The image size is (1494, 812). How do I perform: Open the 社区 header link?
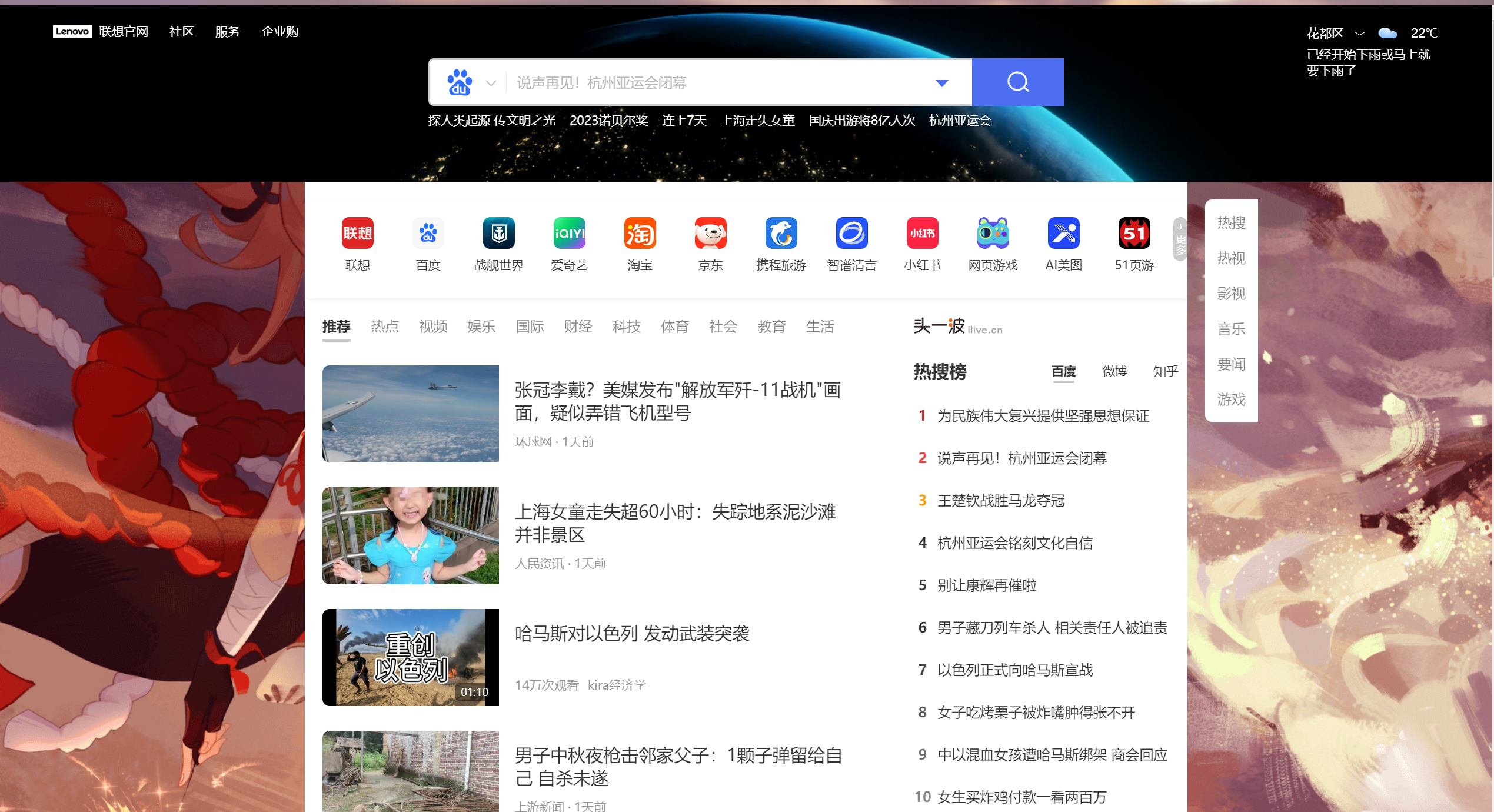point(181,32)
